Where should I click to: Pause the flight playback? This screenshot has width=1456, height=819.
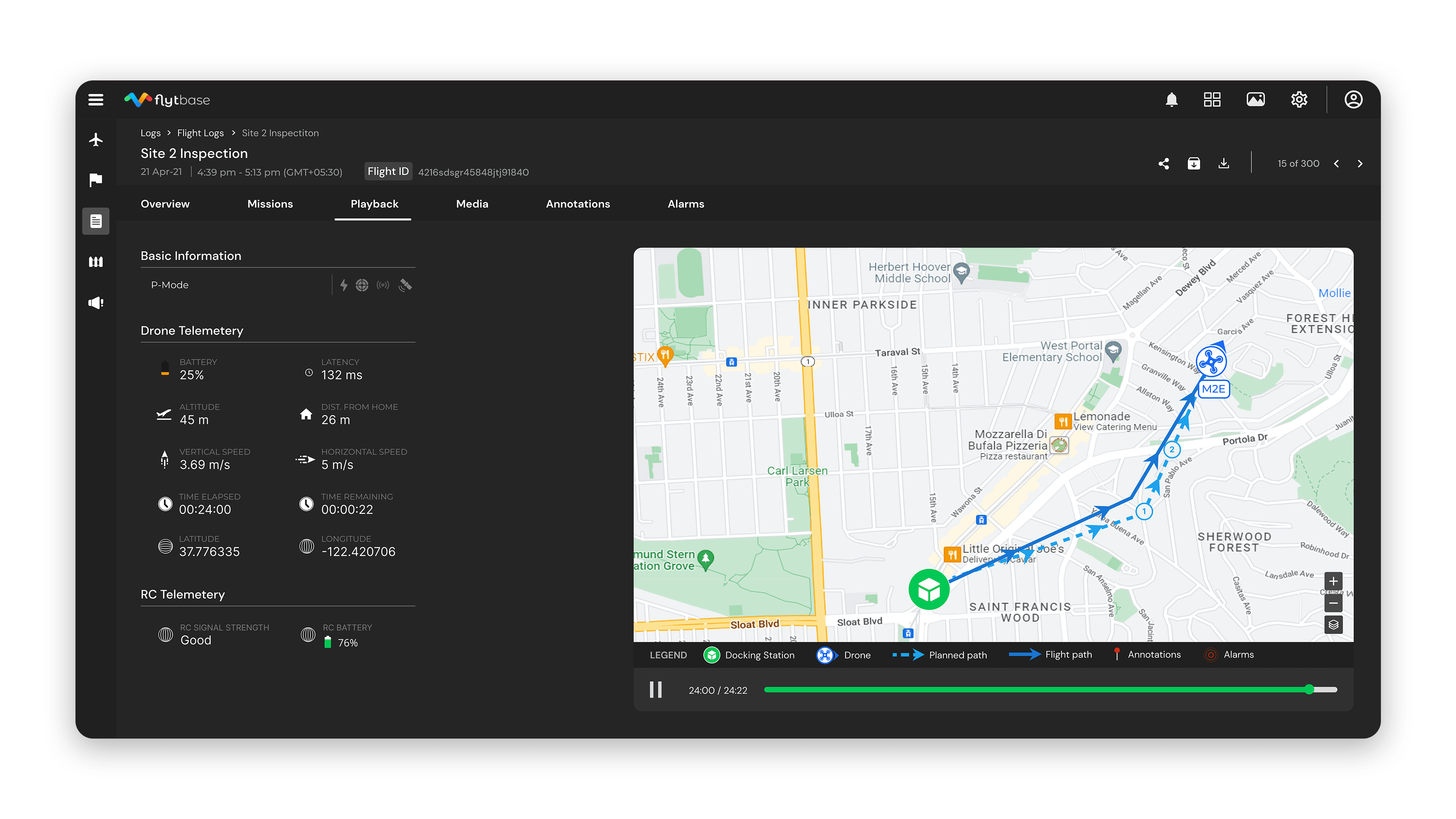click(656, 690)
